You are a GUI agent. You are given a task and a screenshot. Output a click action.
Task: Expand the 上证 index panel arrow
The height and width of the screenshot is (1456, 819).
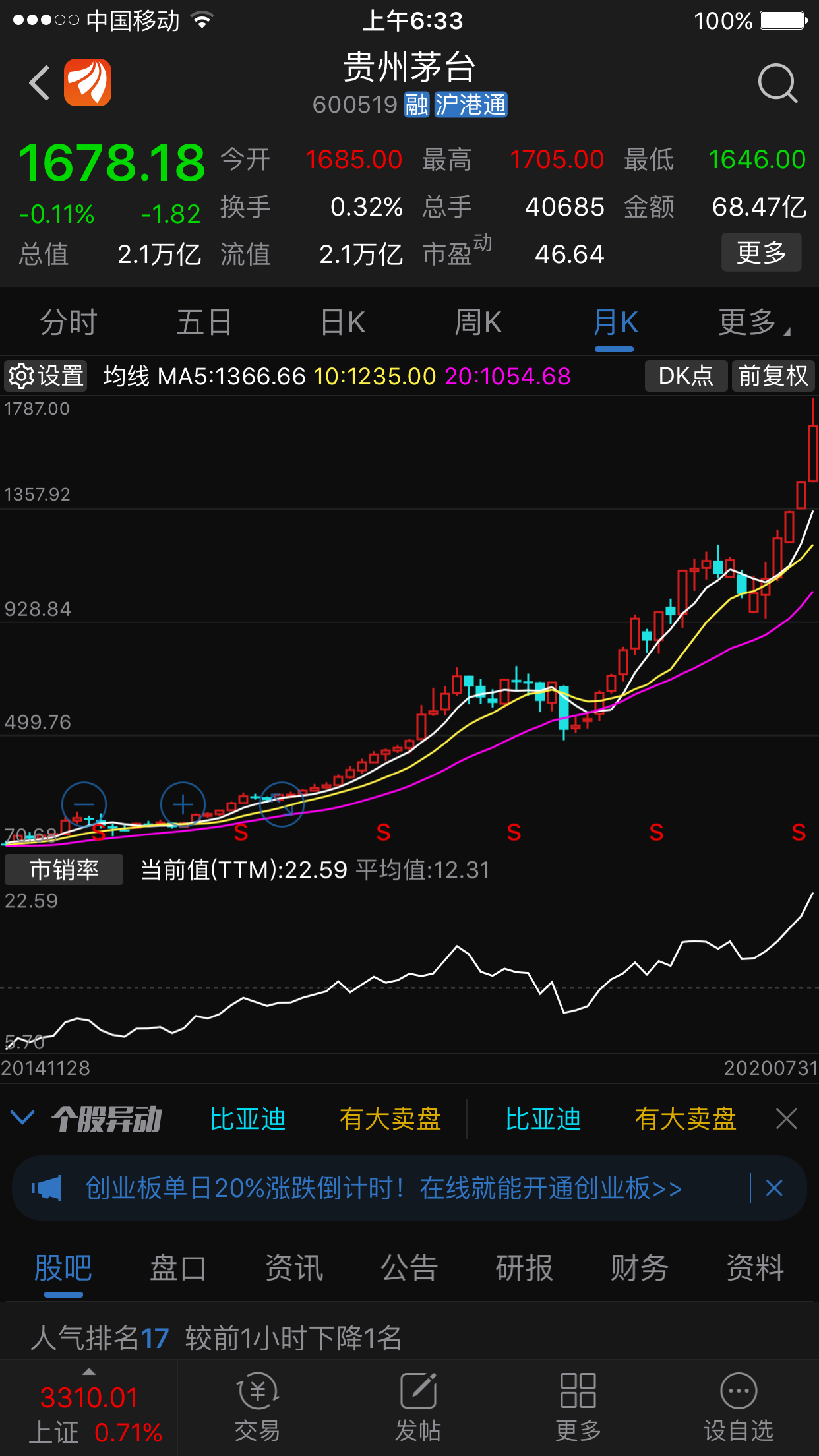tap(88, 1372)
